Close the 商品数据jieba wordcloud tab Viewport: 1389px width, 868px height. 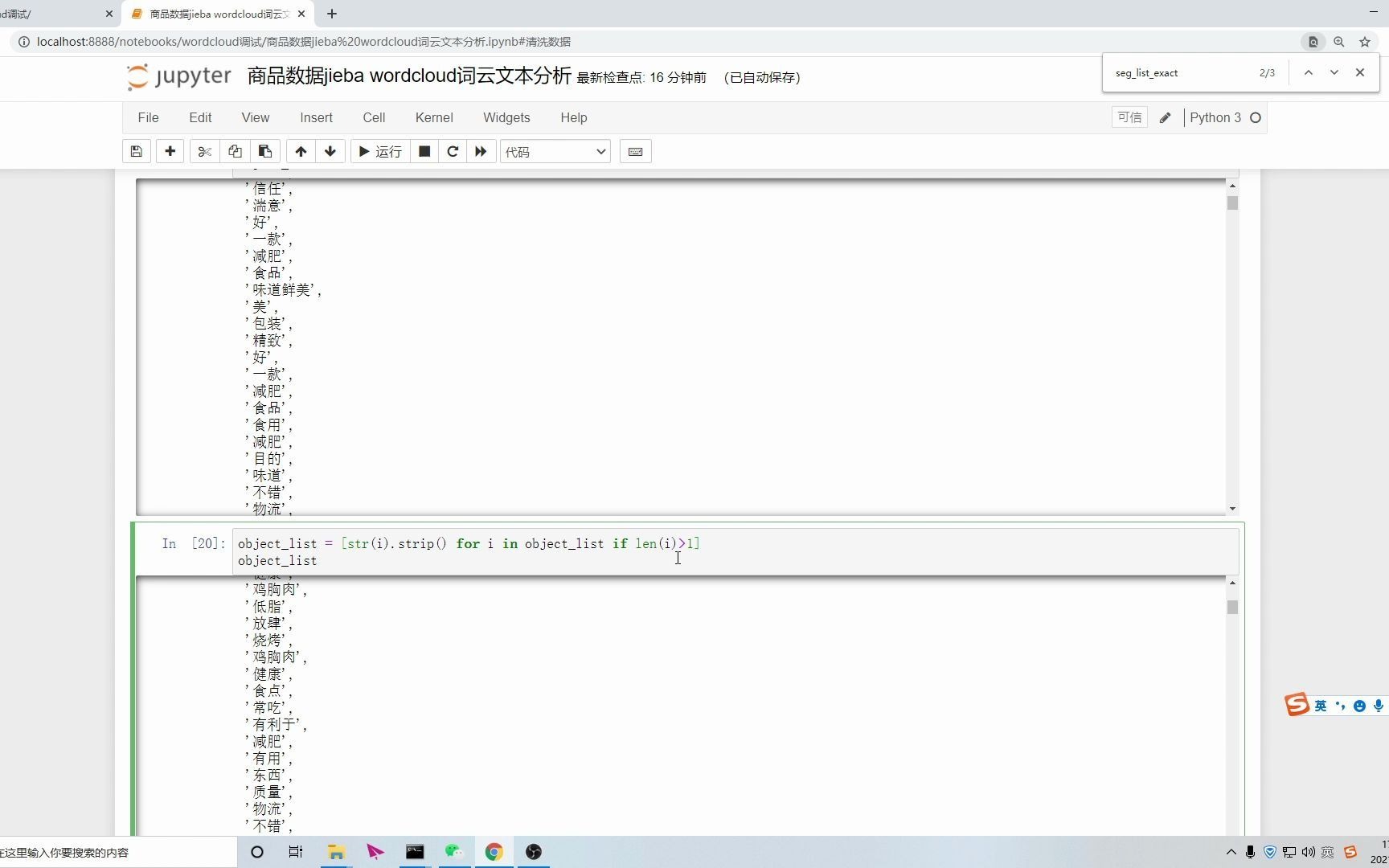(301, 14)
